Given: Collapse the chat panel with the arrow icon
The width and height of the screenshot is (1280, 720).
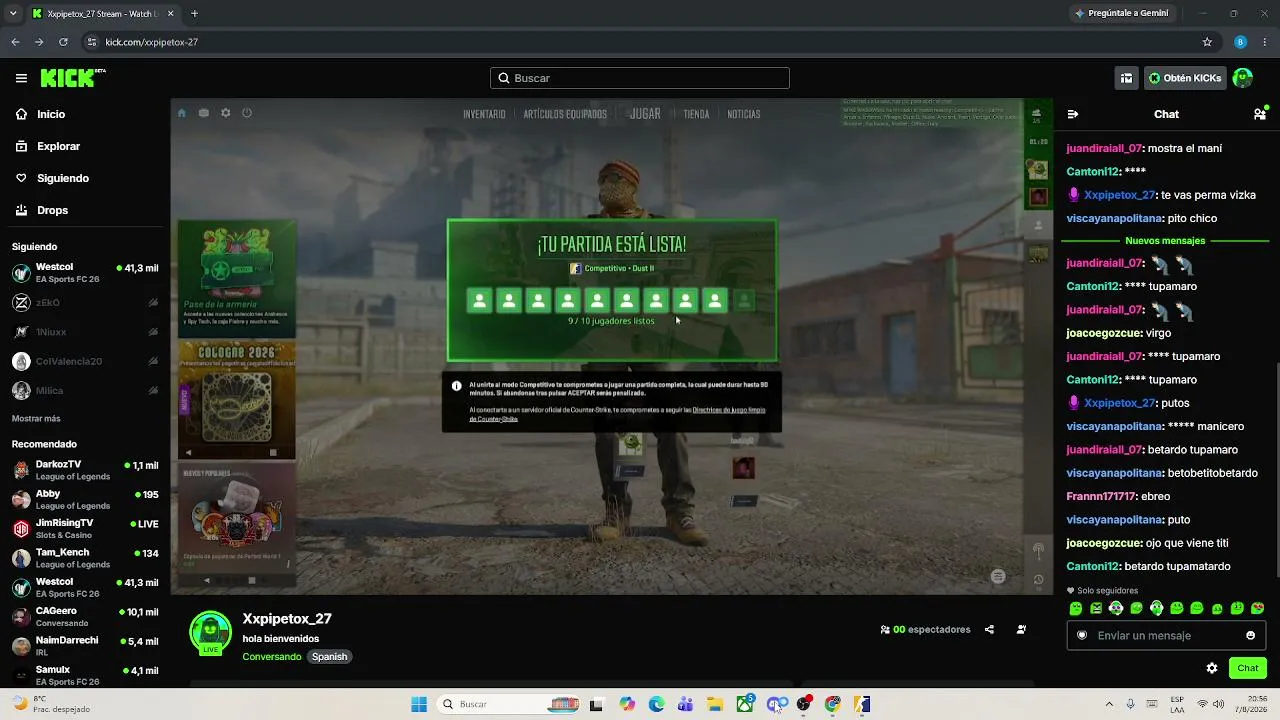Looking at the screenshot, I should [1072, 114].
